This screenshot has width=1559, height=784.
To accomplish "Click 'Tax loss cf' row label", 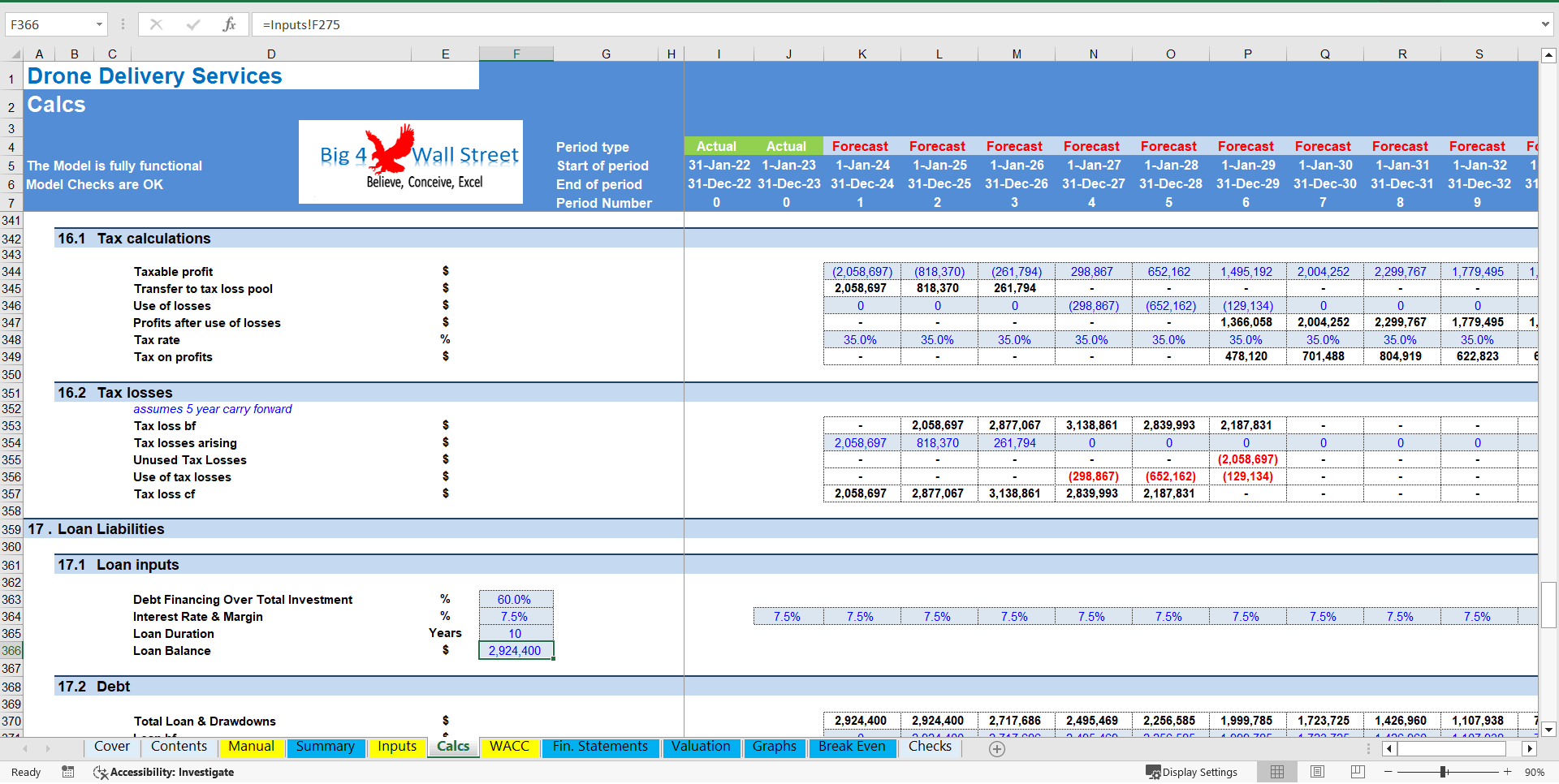I will click(x=165, y=494).
